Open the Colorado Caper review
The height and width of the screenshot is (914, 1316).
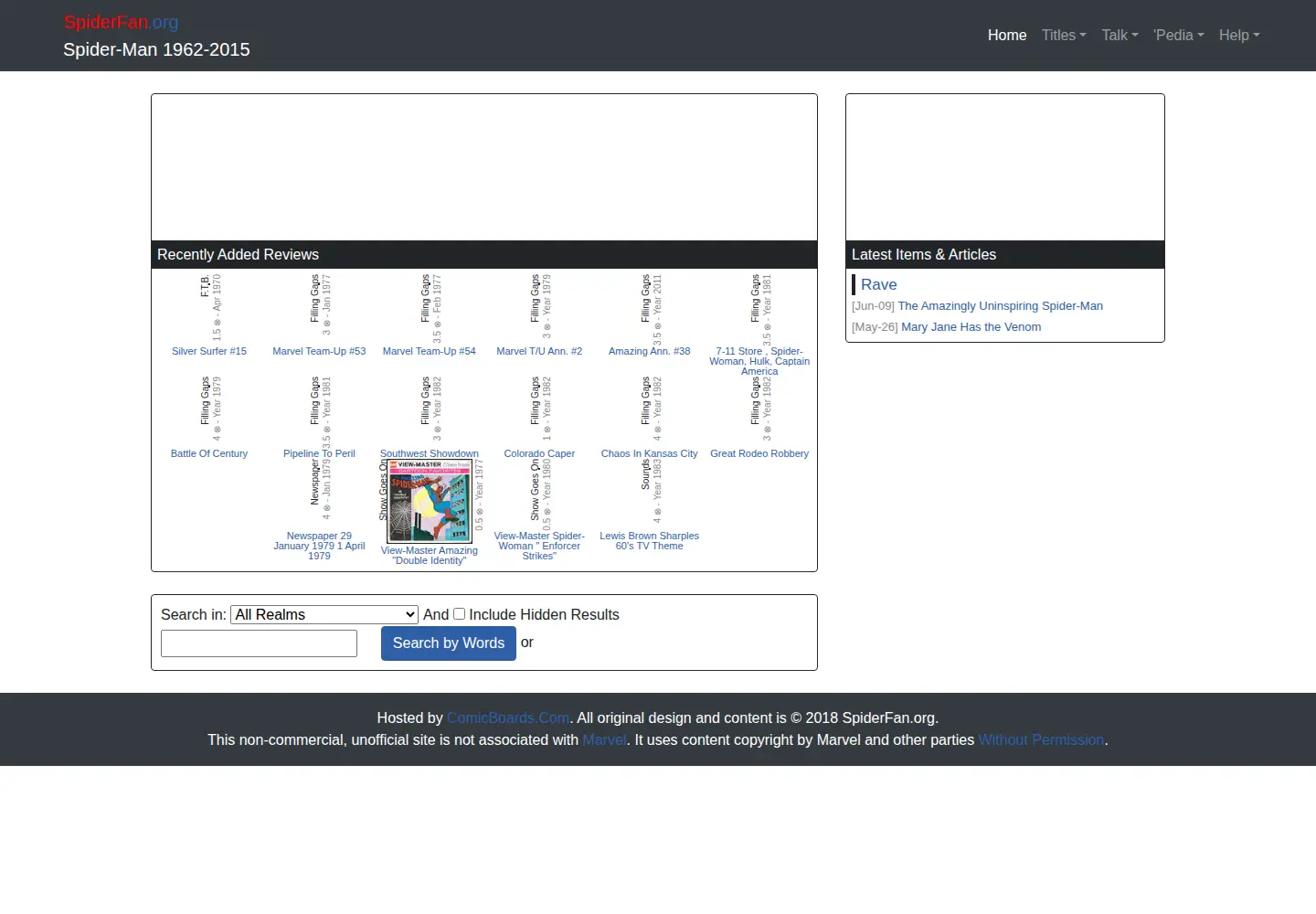point(539,453)
